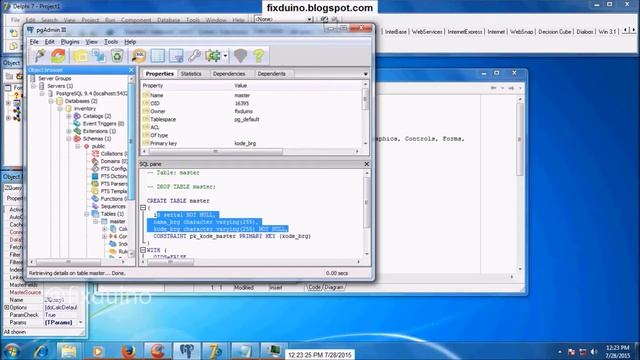Image resolution: width=640 pixels, height=360 pixels.
Task: Click the pgAdmin elephant taskbar icon
Action: point(187,351)
